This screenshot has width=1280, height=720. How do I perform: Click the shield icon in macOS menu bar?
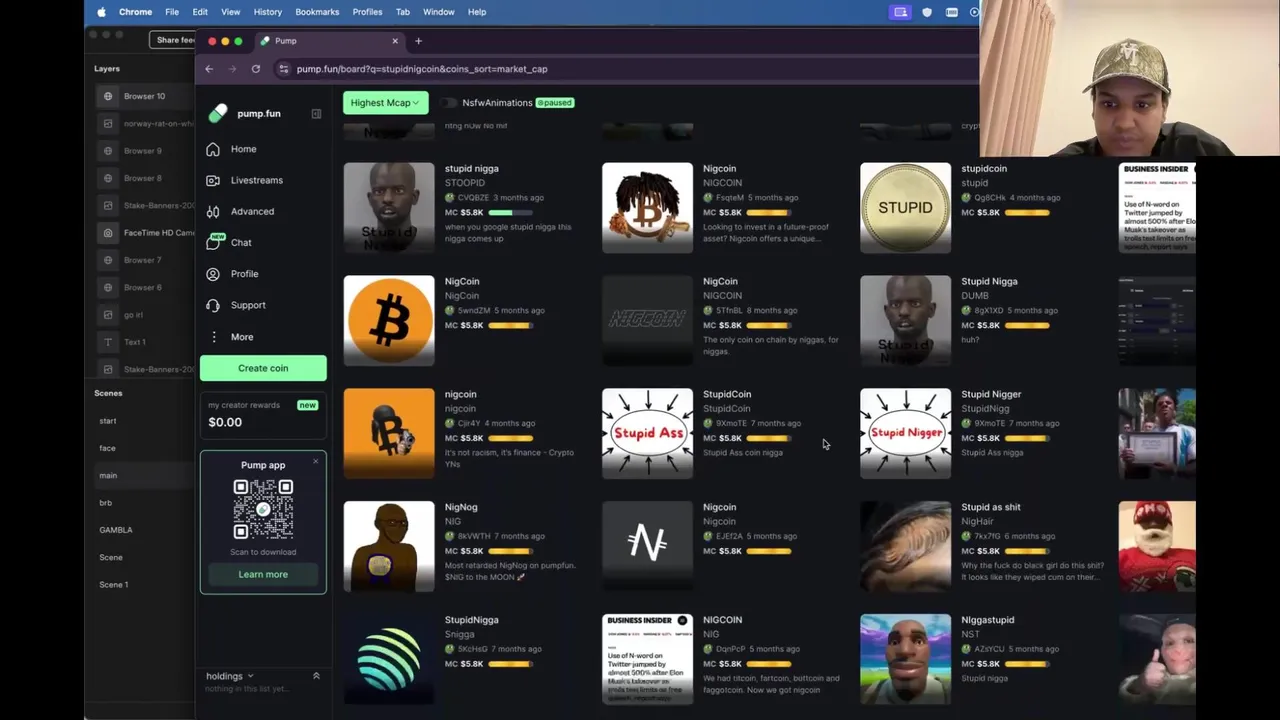coord(927,12)
